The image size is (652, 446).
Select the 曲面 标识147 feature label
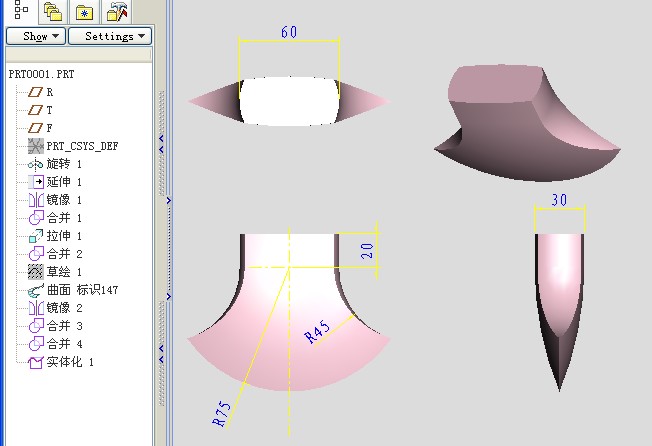tap(82, 290)
